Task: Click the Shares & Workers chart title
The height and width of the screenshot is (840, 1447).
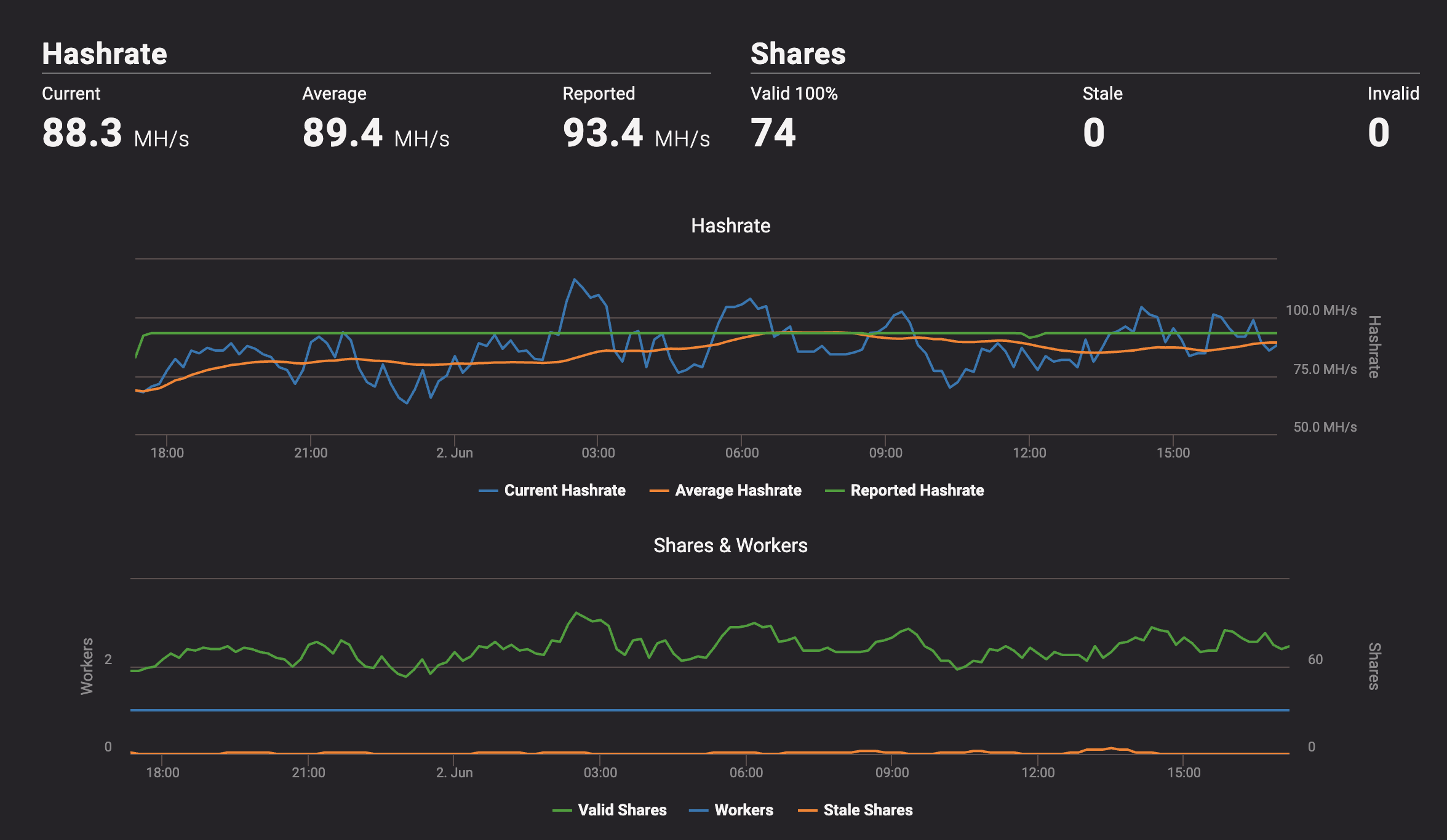Action: [730, 545]
